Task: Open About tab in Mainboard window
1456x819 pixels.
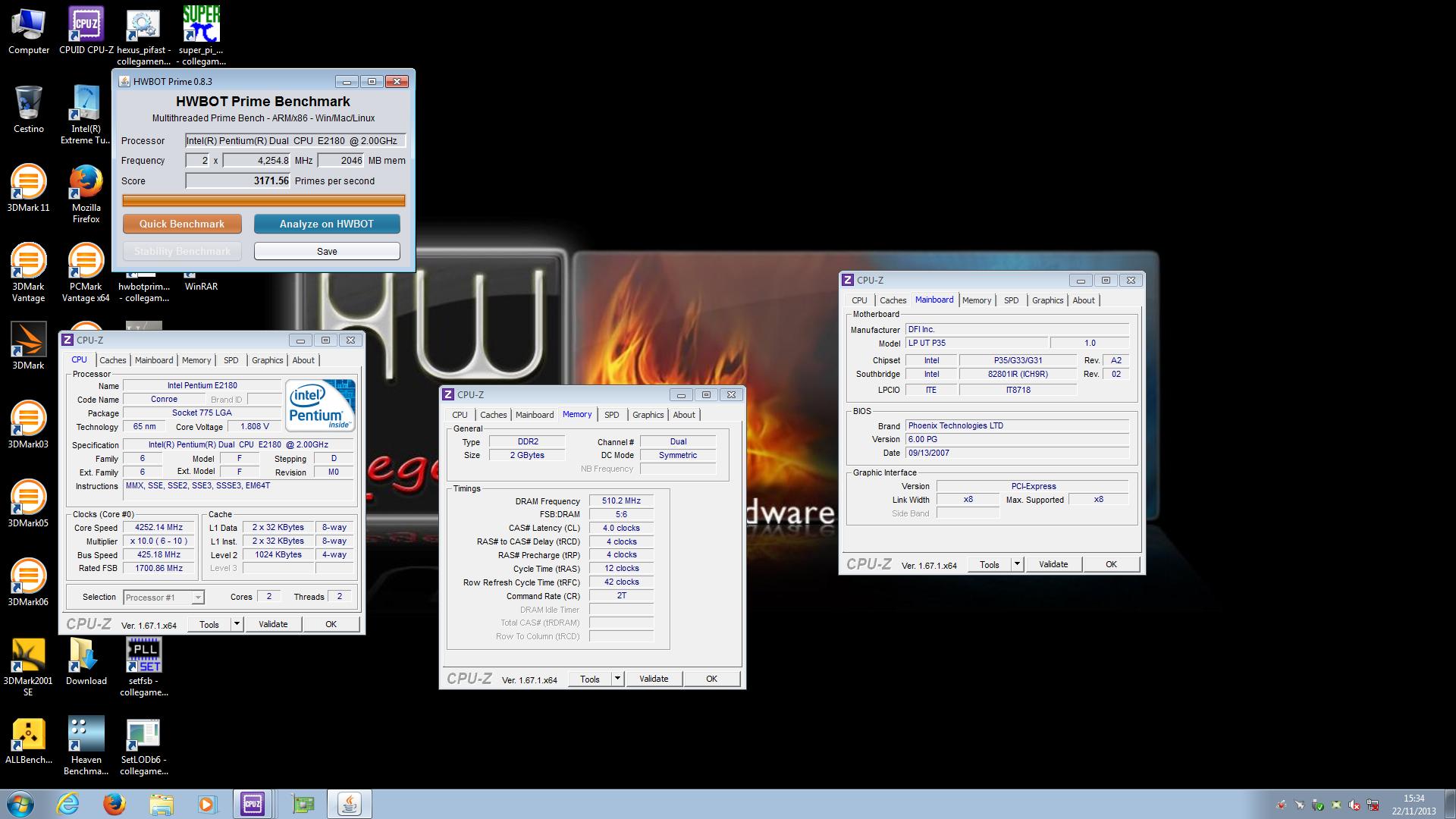Action: [x=1084, y=300]
